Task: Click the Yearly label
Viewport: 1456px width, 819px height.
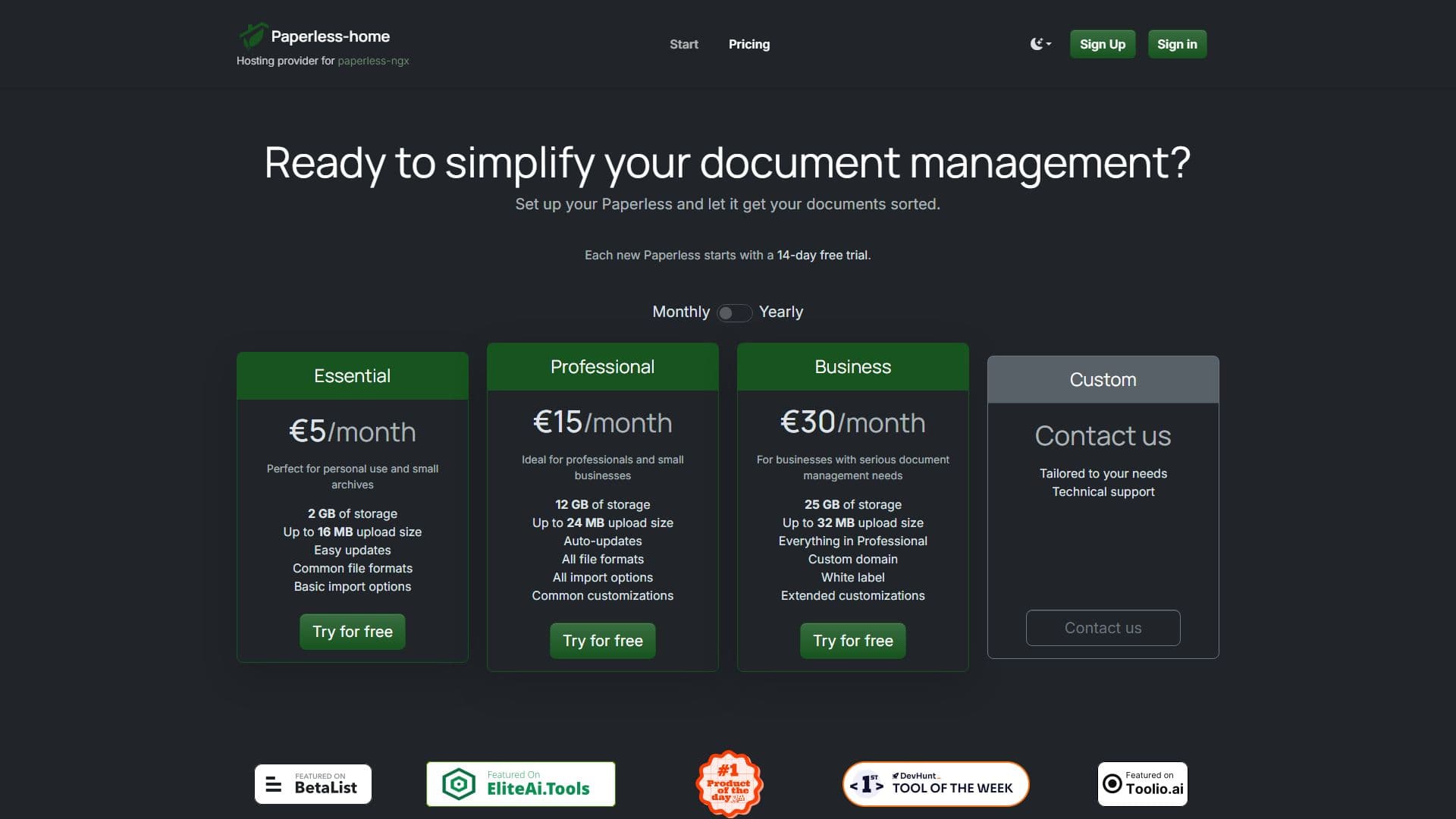Action: [x=781, y=312]
